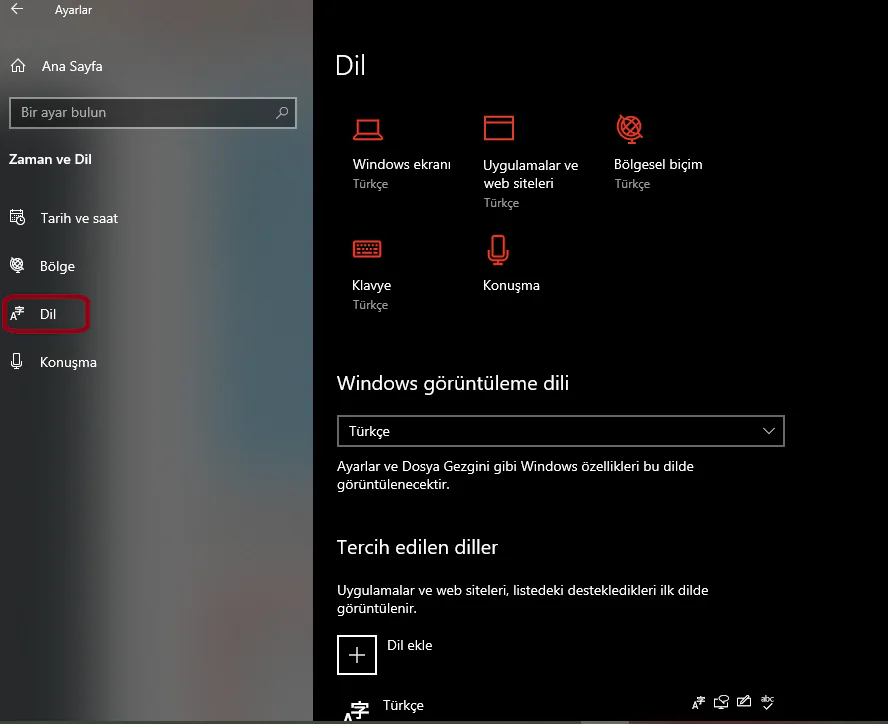Open the Bölge sidebar section
The image size is (888, 724).
pos(57,266)
